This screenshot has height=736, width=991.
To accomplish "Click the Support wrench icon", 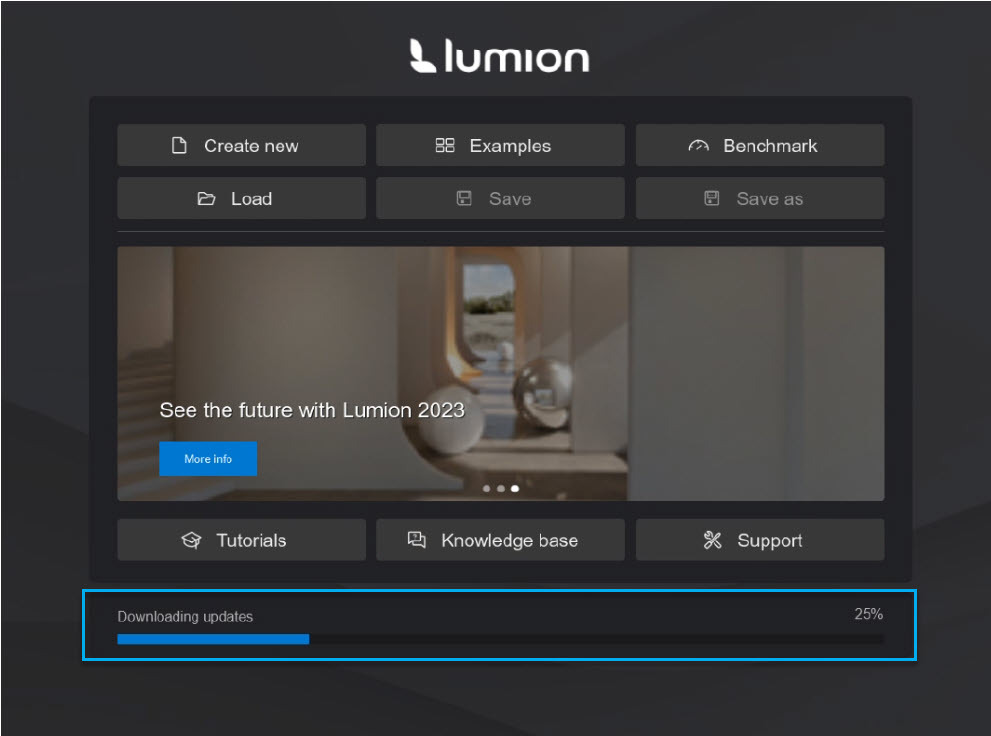I will tap(713, 540).
